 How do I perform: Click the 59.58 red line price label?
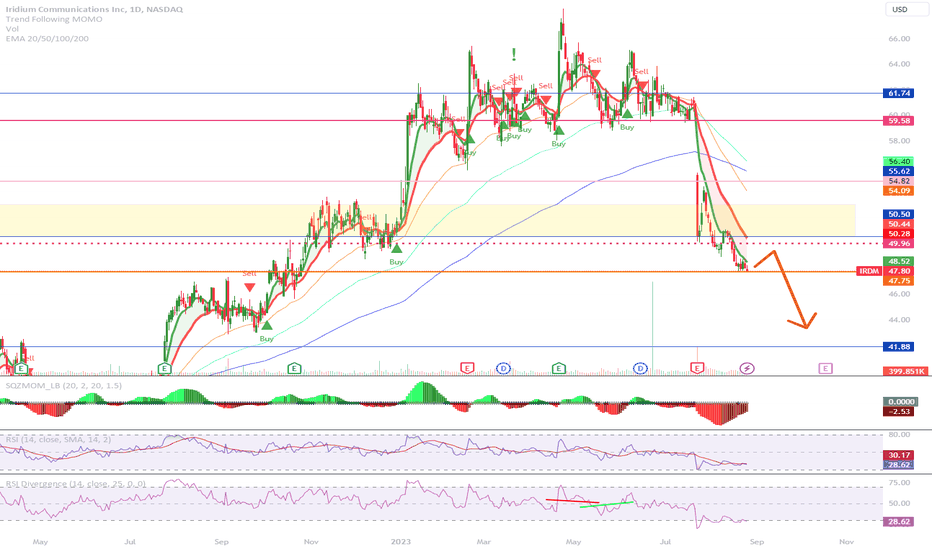pos(899,121)
